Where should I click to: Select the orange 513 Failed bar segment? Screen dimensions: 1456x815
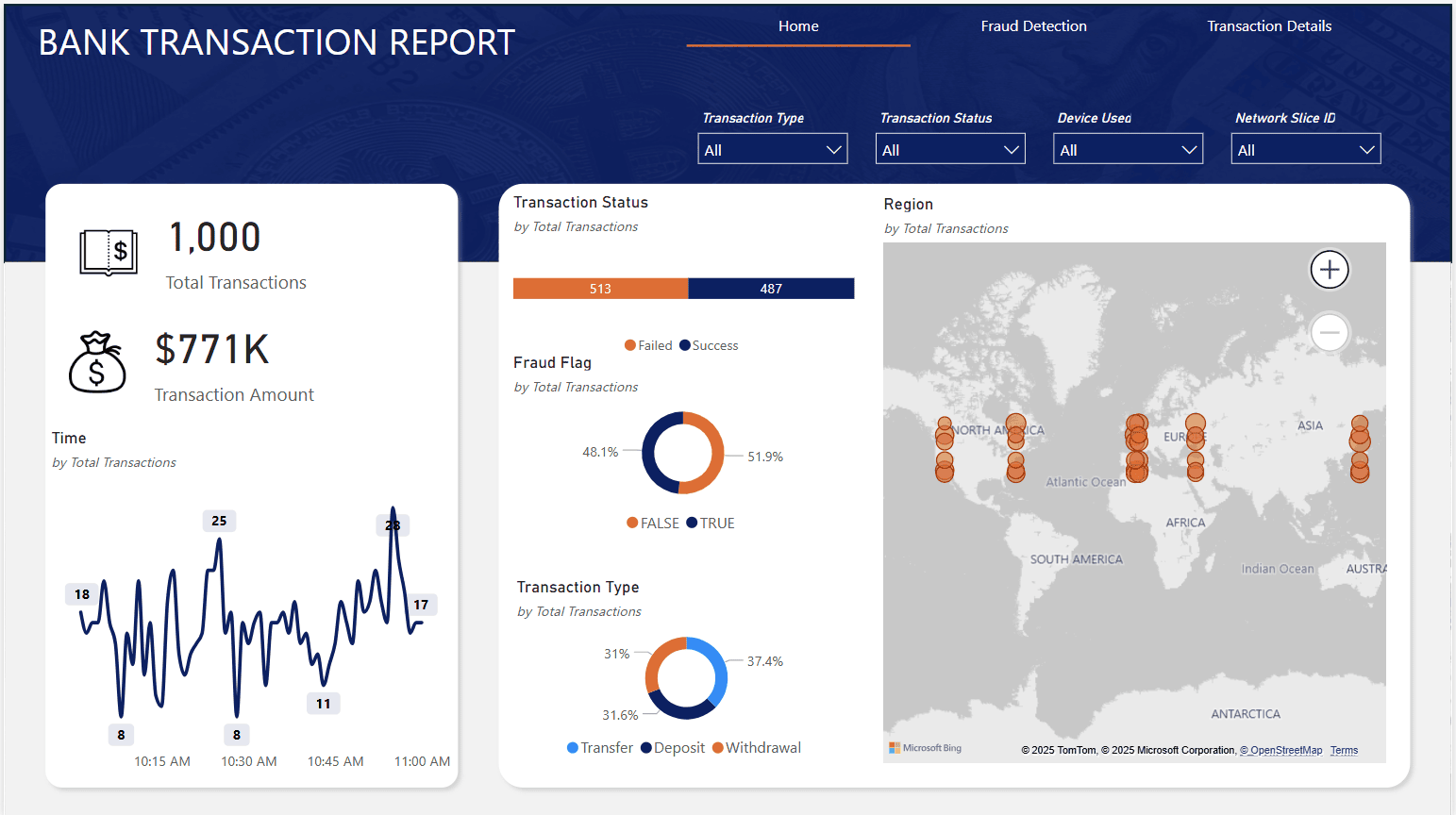(x=600, y=289)
